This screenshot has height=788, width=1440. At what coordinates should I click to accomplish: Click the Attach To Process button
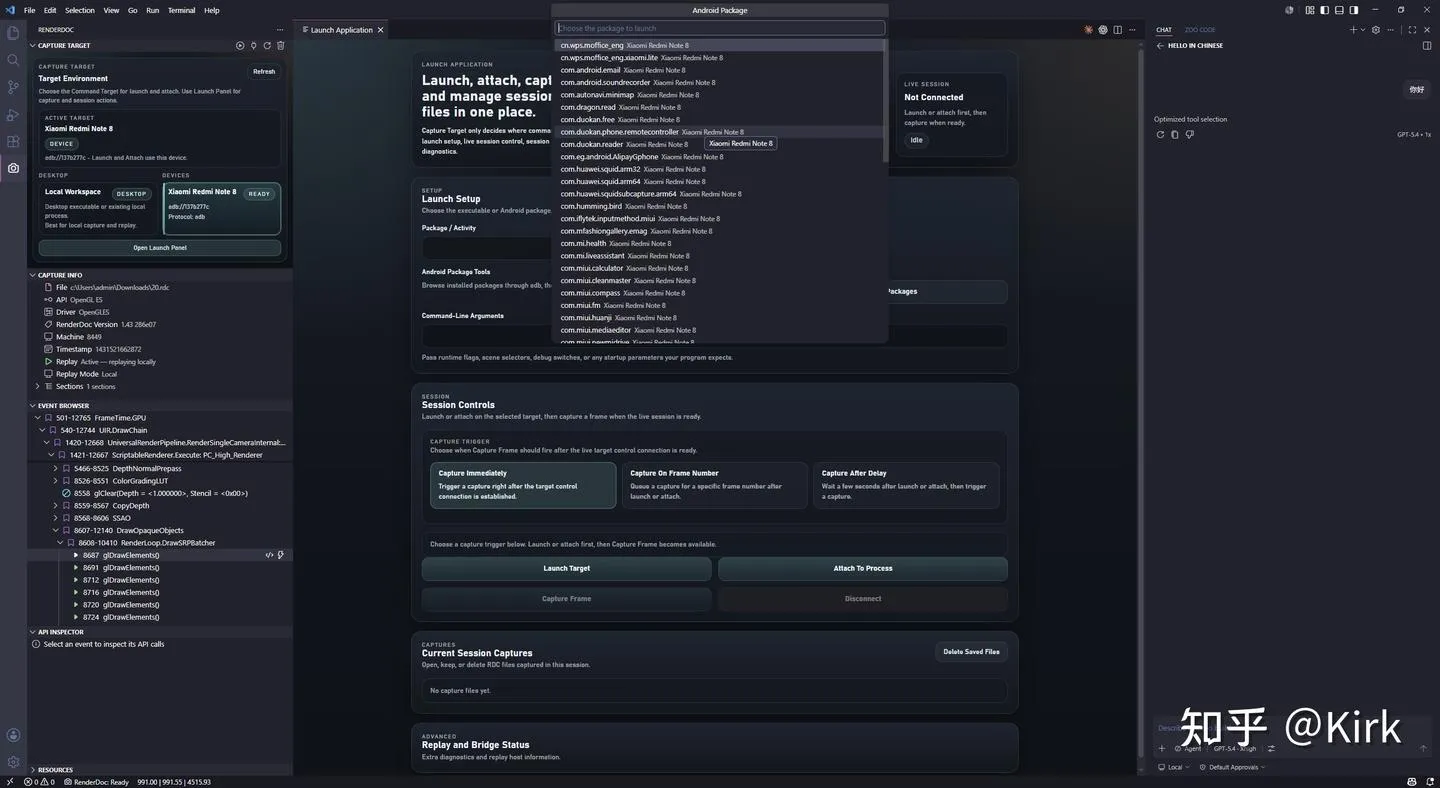coord(863,568)
